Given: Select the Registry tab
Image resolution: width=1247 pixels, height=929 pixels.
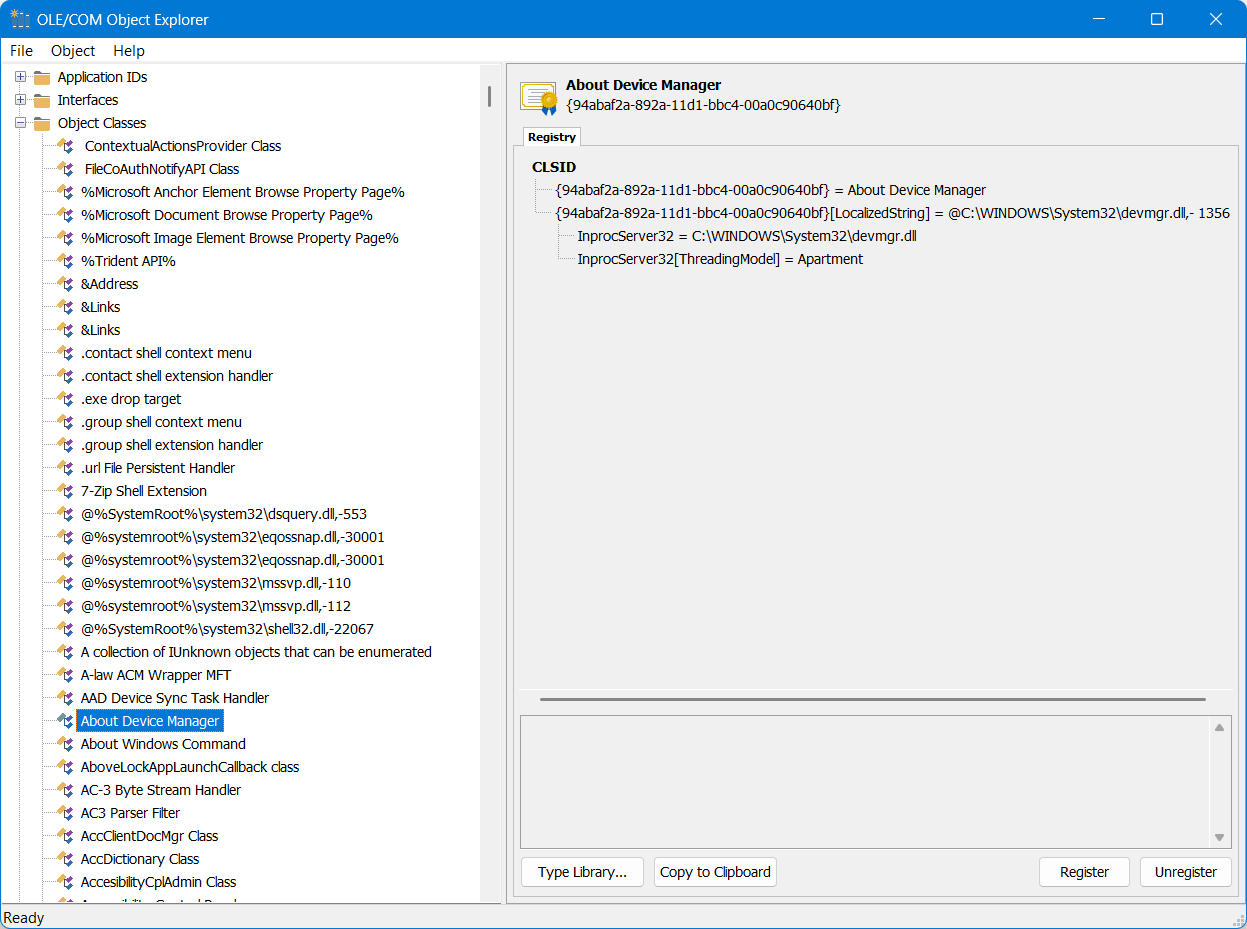Looking at the screenshot, I should tap(552, 137).
